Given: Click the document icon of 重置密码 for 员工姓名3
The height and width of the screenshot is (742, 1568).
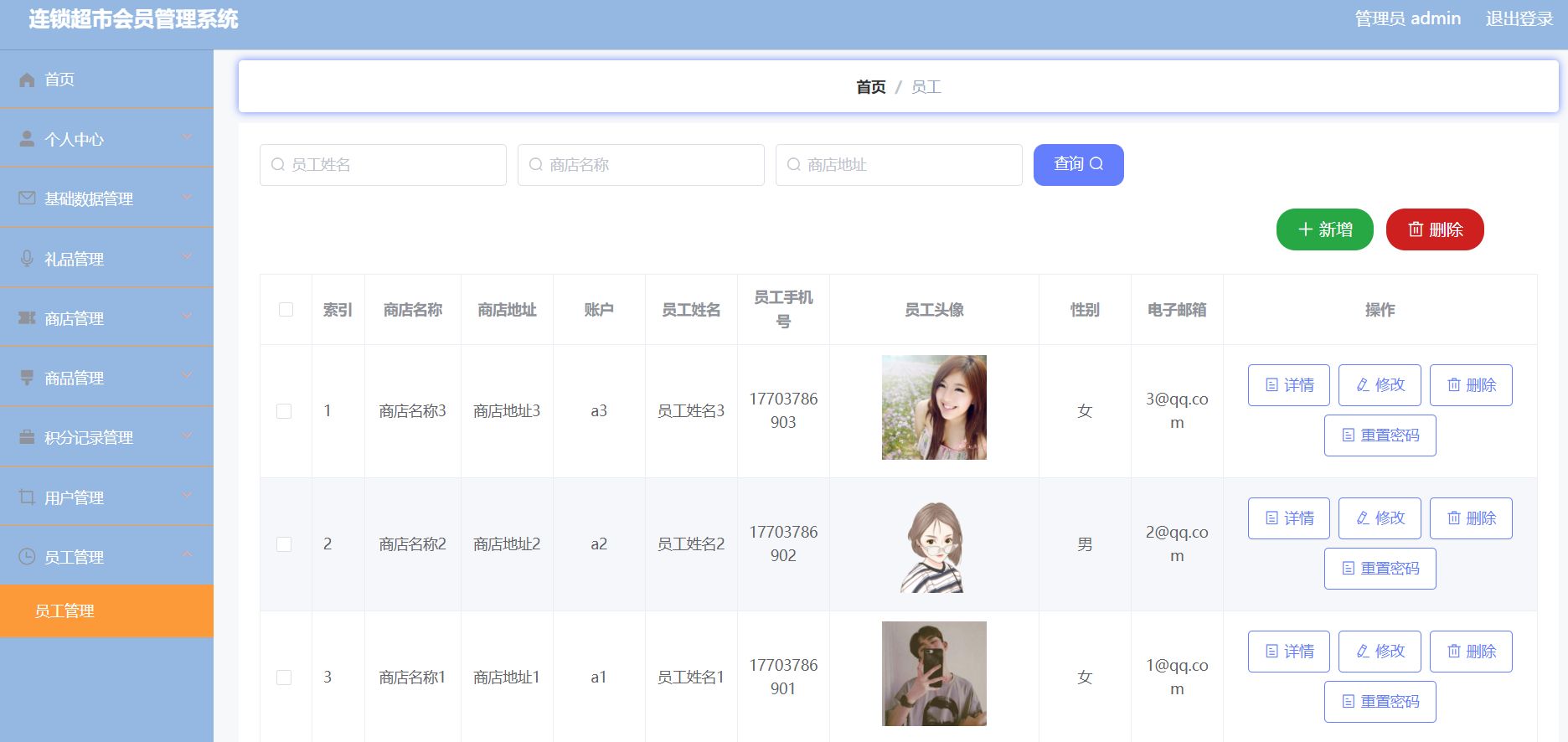Looking at the screenshot, I should [1348, 435].
